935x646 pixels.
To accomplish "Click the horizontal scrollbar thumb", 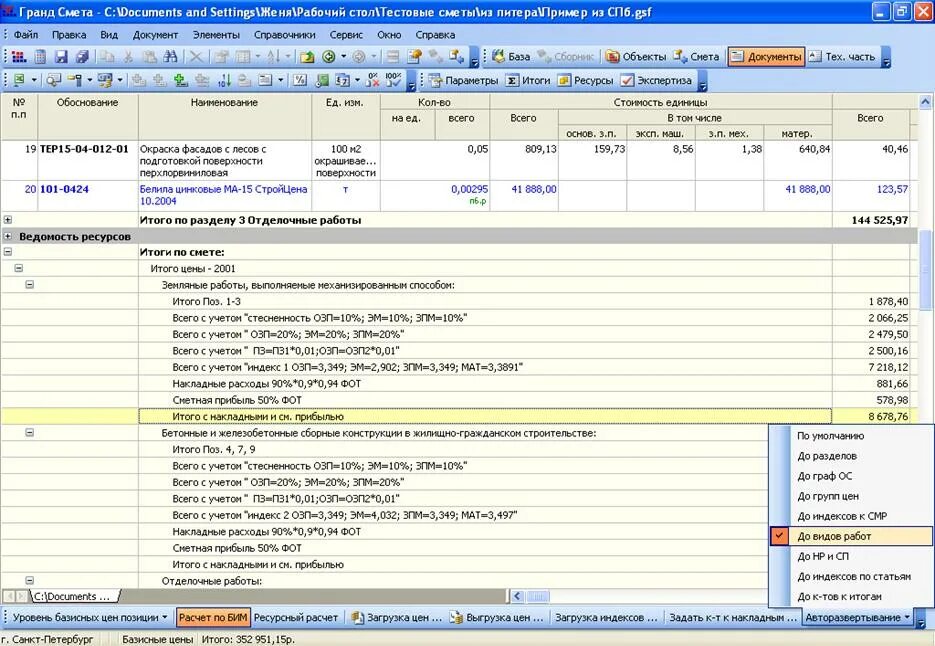I will [x=538, y=596].
